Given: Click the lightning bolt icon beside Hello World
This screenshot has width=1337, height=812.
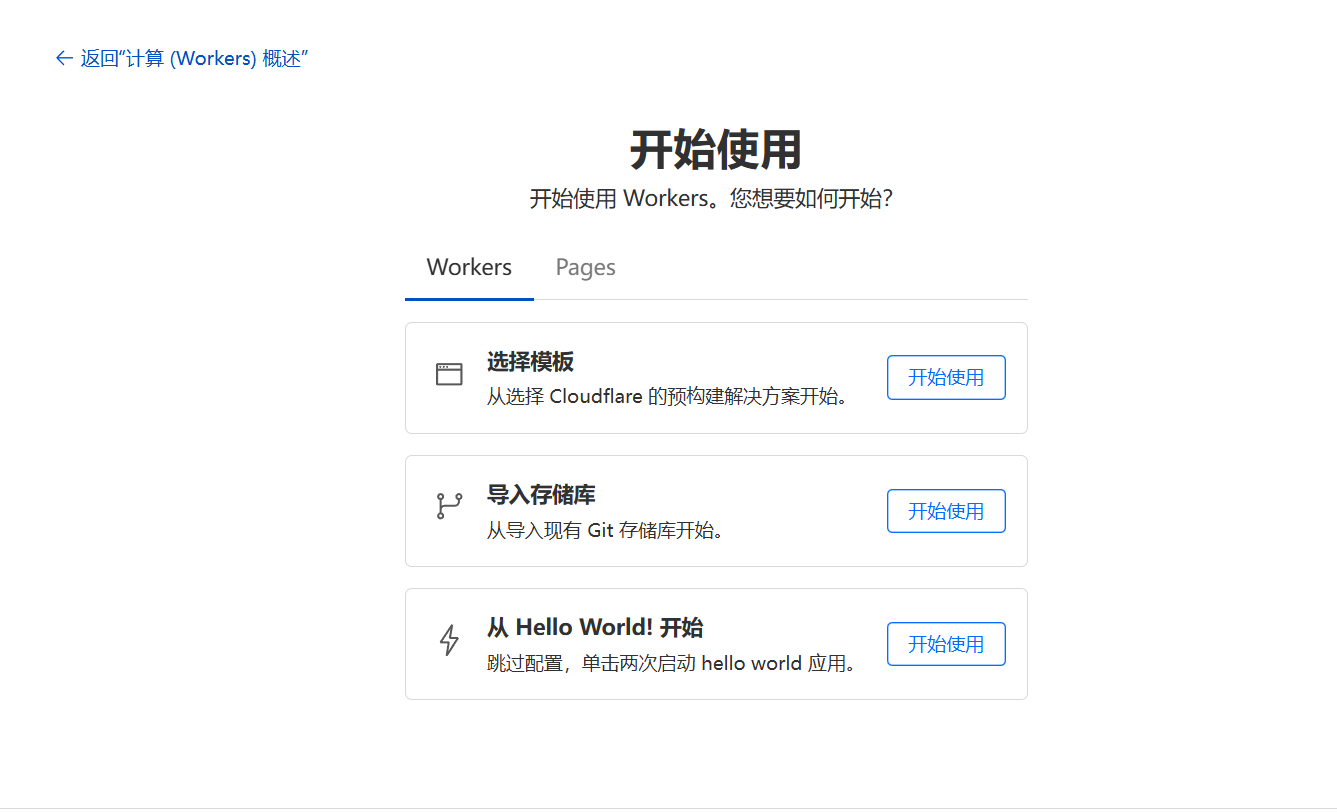Looking at the screenshot, I should [x=450, y=640].
